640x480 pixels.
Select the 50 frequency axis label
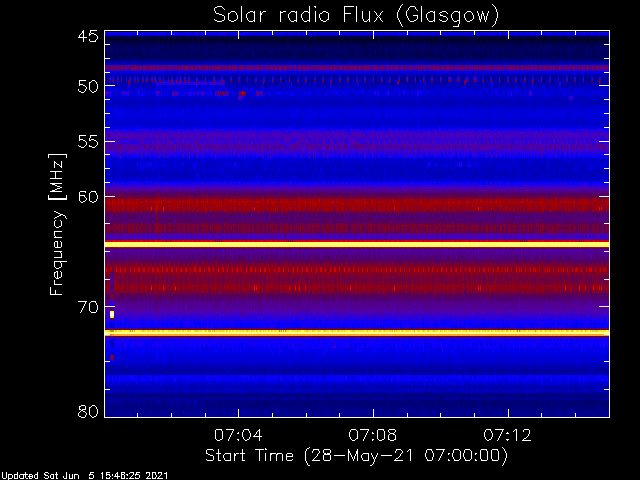tap(88, 86)
